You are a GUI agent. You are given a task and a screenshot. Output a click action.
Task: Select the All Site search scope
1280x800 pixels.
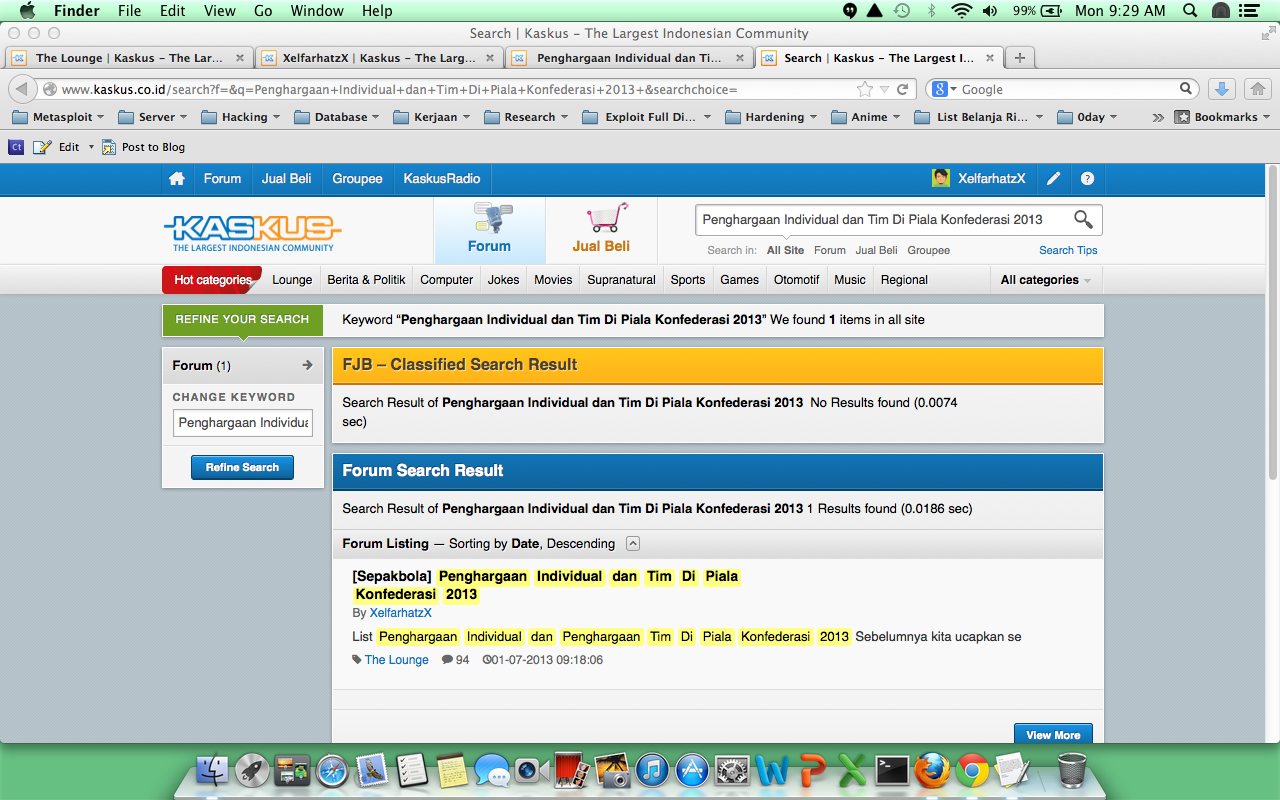[x=785, y=251]
